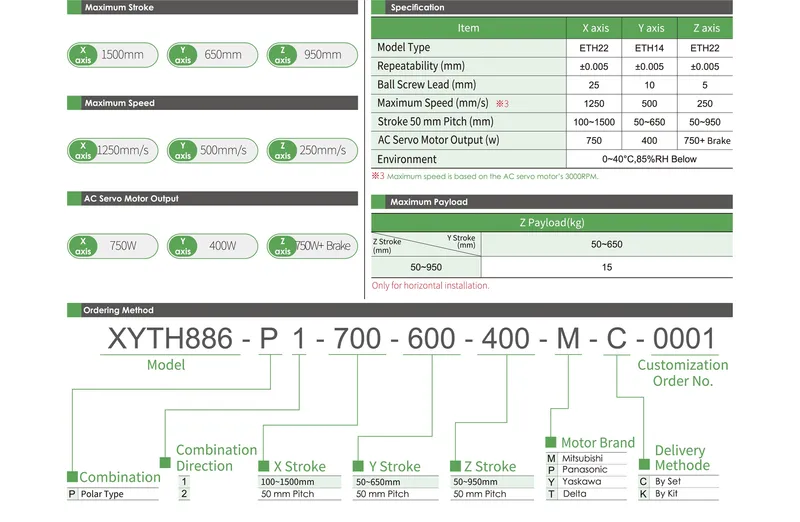This screenshot has width=800, height=522.
Task: Click the Combination Direction heading
Action: pos(216,458)
